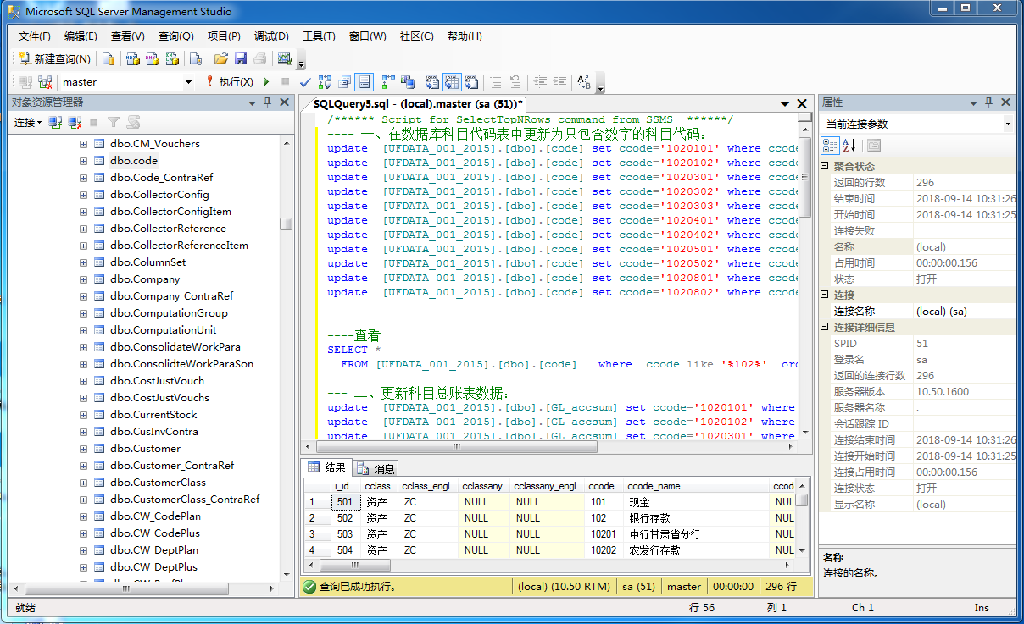The height and width of the screenshot is (624, 1024).
Task: Open the Tools (工具) menu
Action: point(319,36)
